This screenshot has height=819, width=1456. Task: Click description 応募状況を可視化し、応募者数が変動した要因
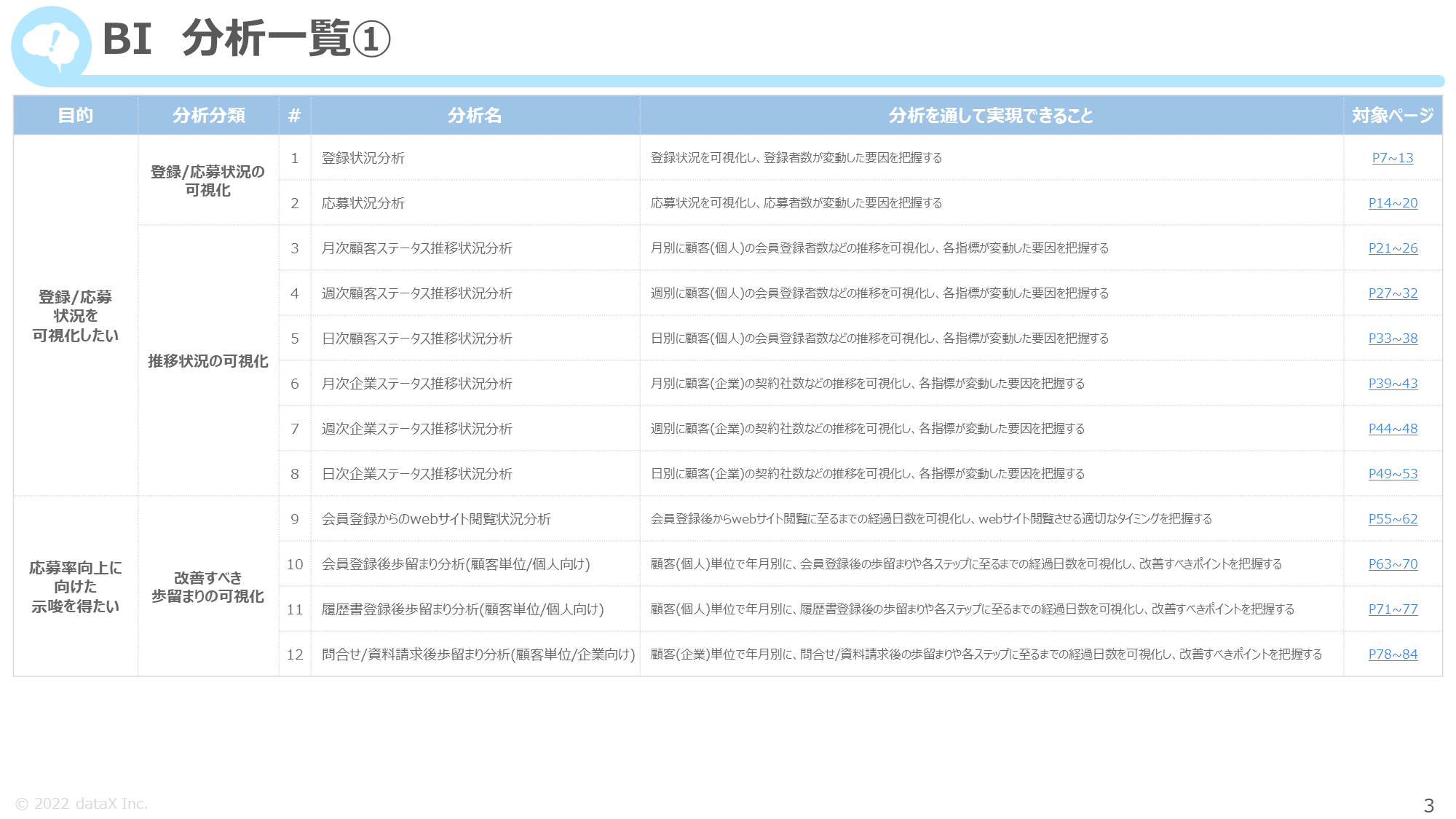796,203
